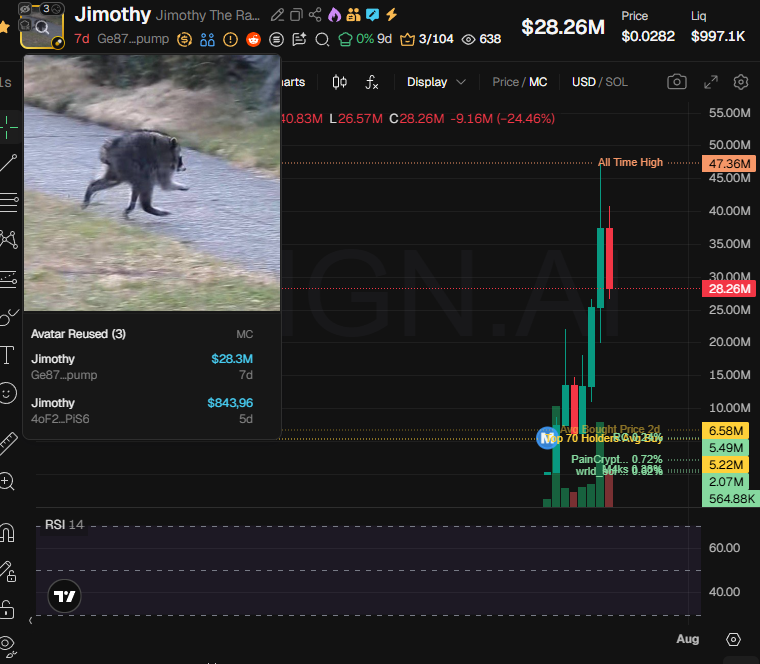Take a chart snapshot with camera icon
The width and height of the screenshot is (760, 664).
coord(677,81)
